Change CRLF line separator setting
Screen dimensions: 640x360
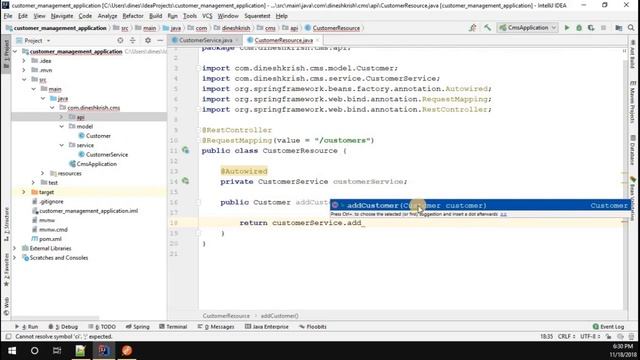(566, 337)
